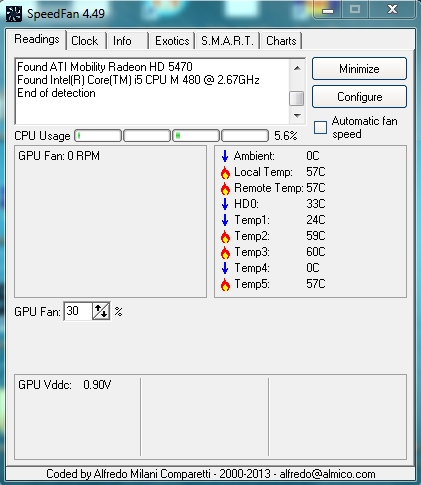Screen dimensions: 421x485
Task: Click the Temp3 60C value
Action: coord(316,252)
